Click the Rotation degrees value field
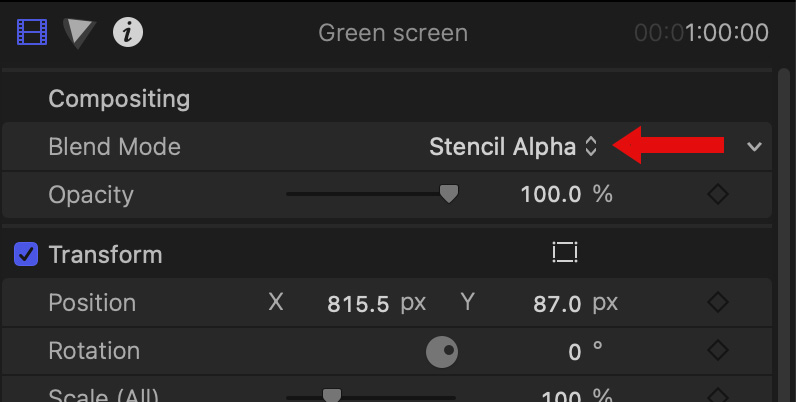Image resolution: width=796 pixels, height=402 pixels. click(x=575, y=351)
